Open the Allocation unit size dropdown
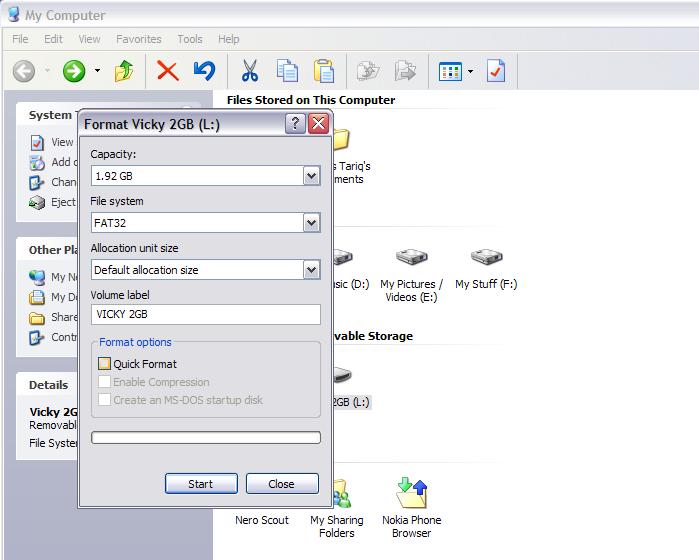 point(311,270)
